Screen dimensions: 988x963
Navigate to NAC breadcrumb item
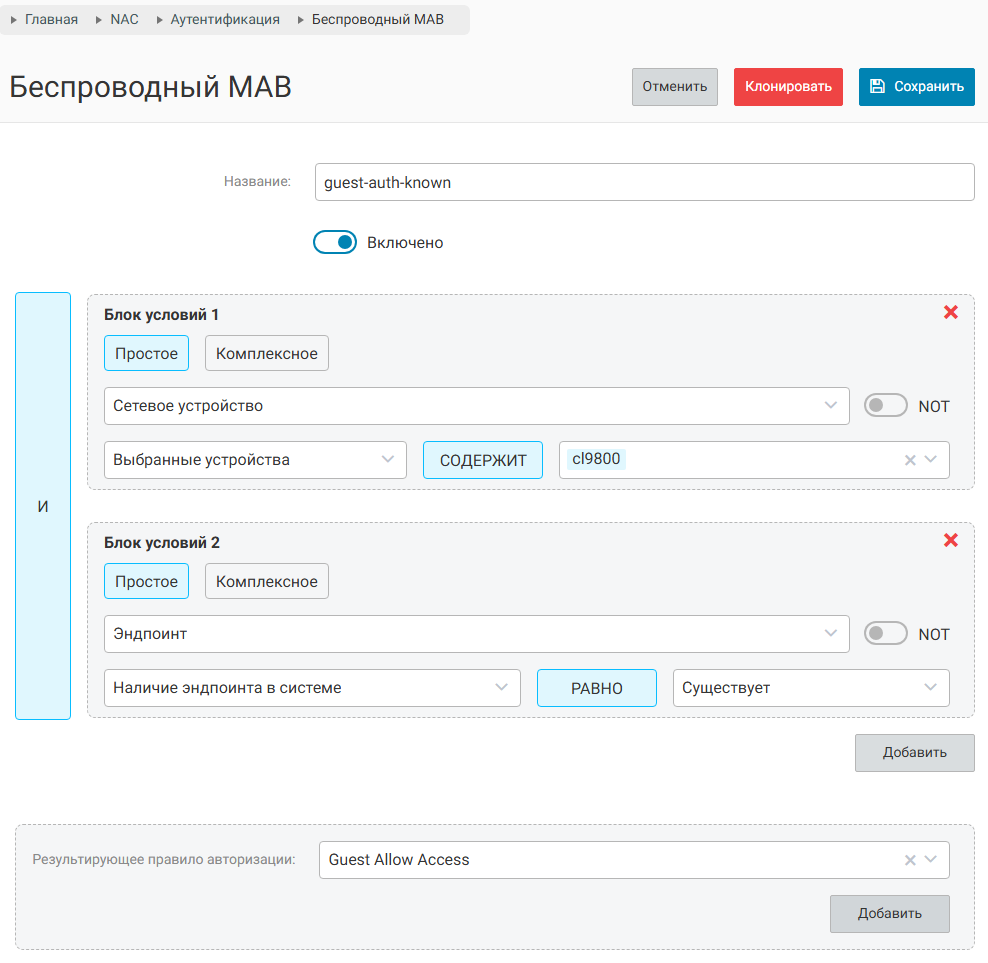(124, 19)
